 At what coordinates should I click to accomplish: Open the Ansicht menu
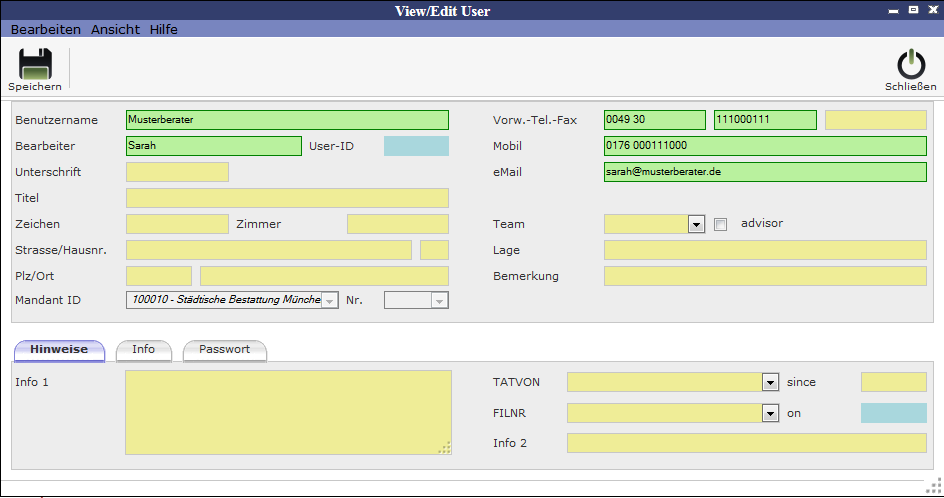pos(115,30)
